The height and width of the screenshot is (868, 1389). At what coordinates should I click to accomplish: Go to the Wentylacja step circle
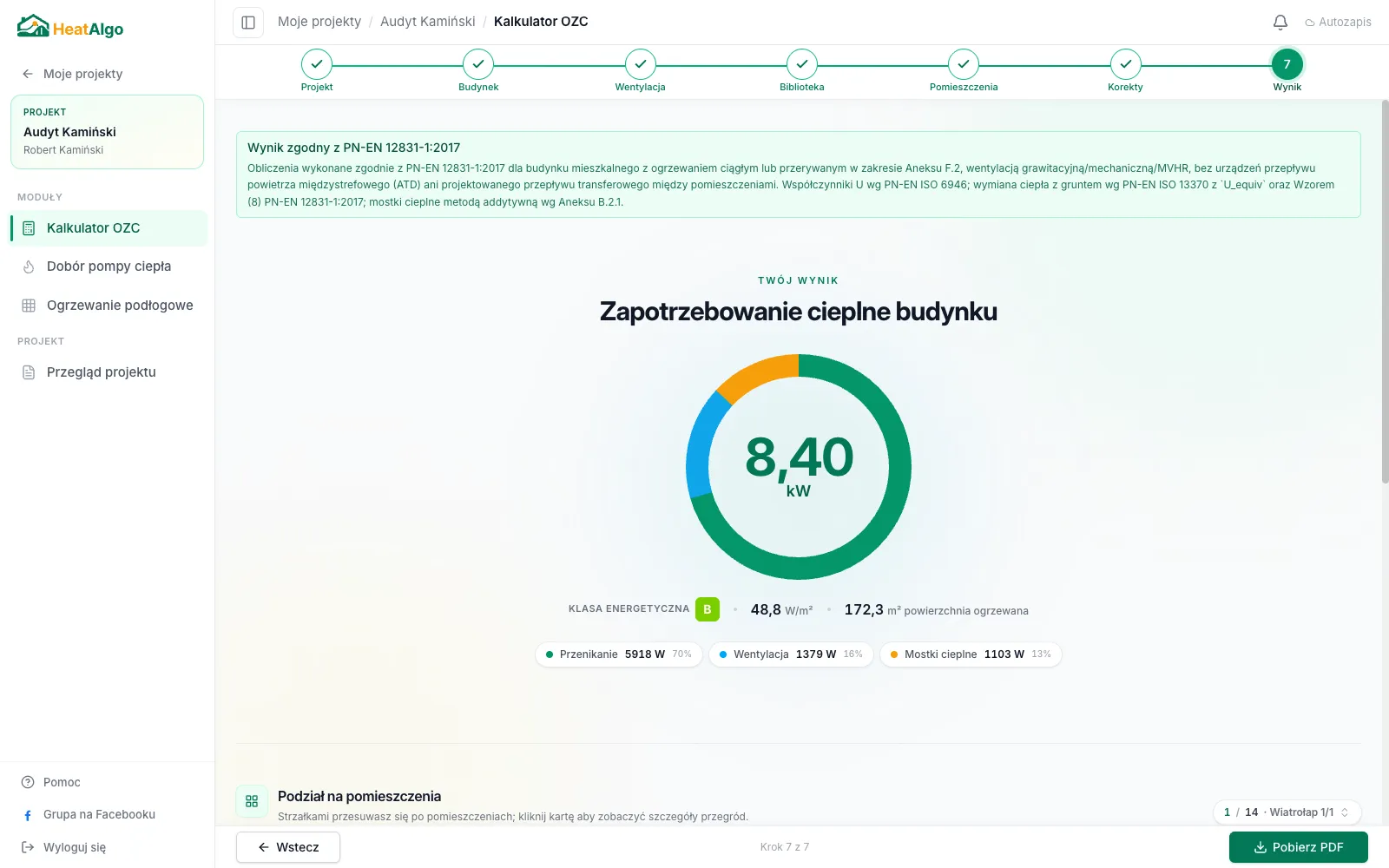point(641,64)
